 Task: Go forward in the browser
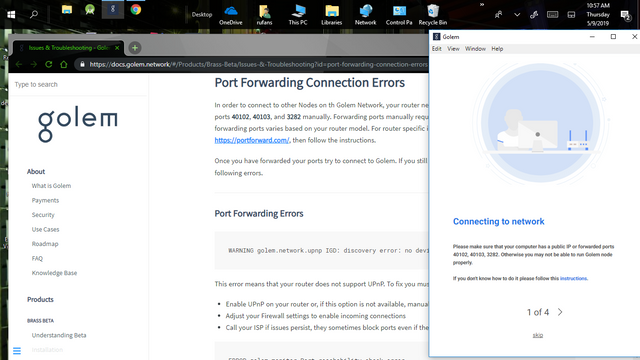point(33,64)
